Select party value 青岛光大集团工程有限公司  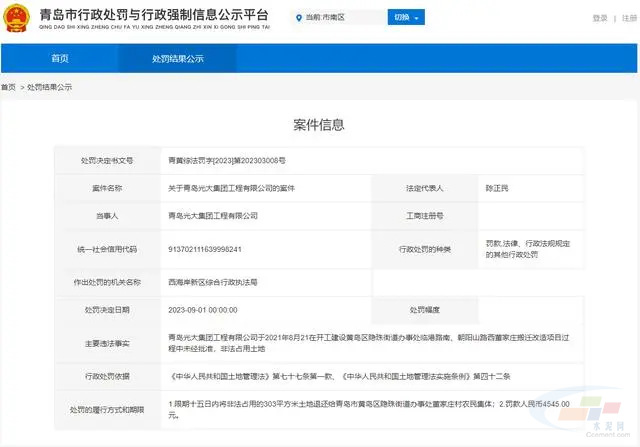tap(213, 216)
